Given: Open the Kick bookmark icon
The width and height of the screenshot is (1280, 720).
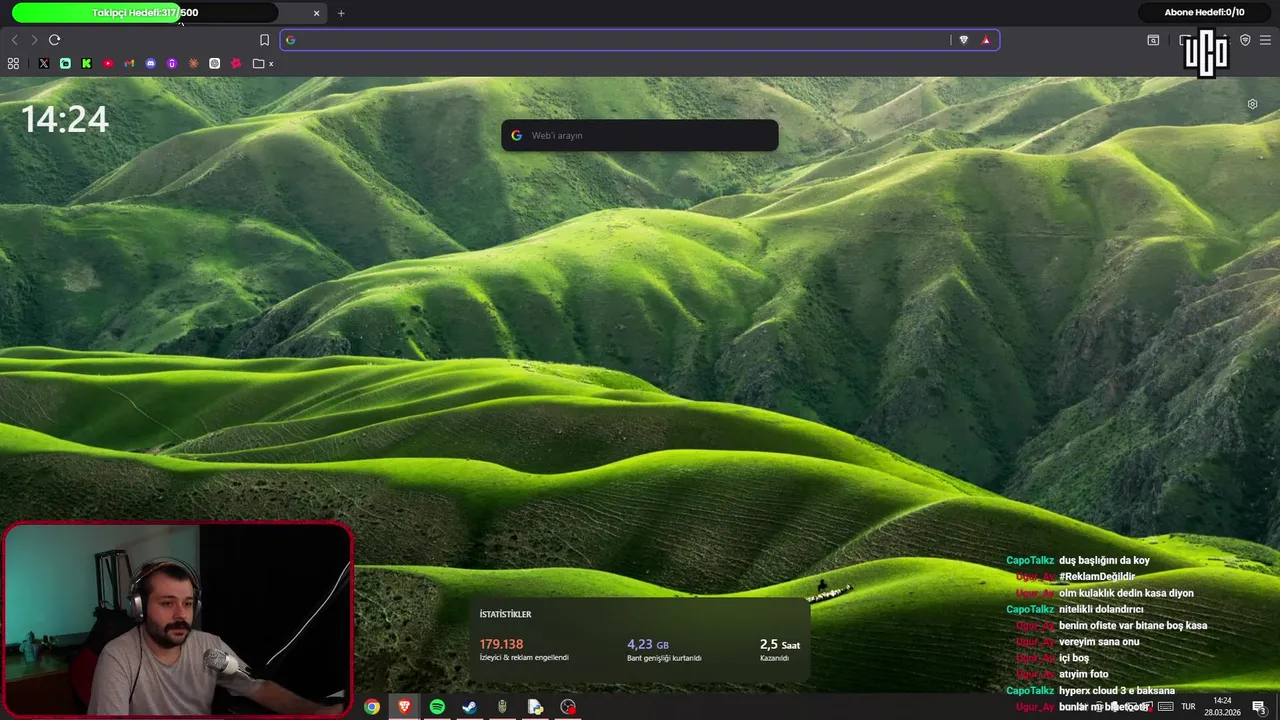Looking at the screenshot, I should [x=87, y=63].
